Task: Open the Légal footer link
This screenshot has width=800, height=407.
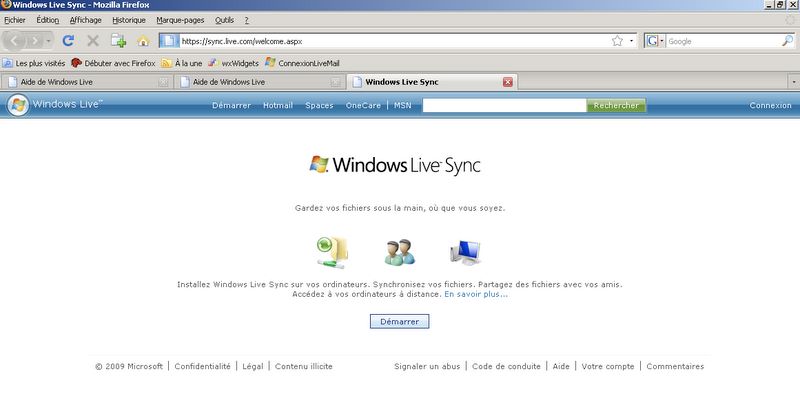Action: pos(253,366)
